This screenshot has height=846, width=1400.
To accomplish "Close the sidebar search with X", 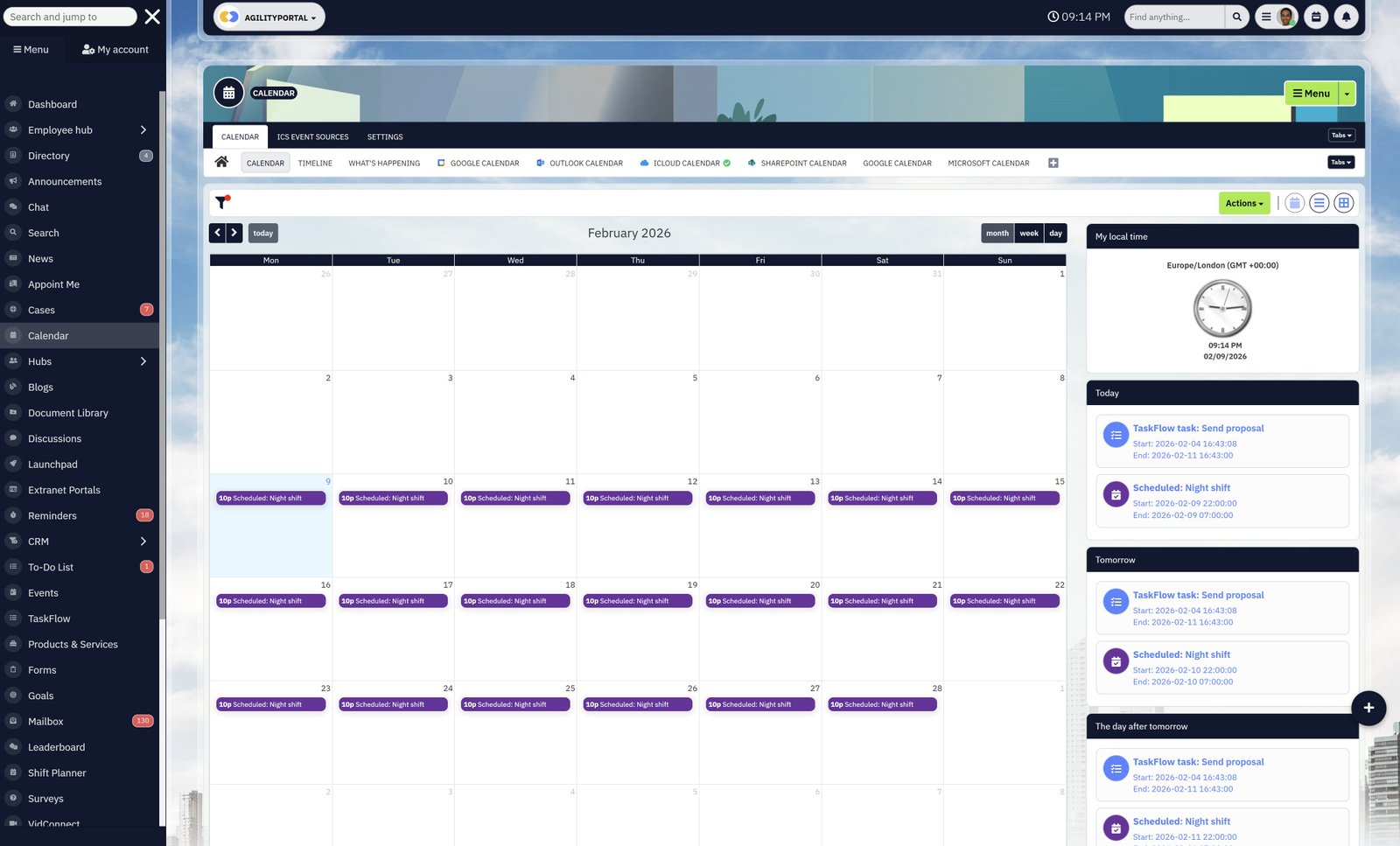I will tap(152, 17).
